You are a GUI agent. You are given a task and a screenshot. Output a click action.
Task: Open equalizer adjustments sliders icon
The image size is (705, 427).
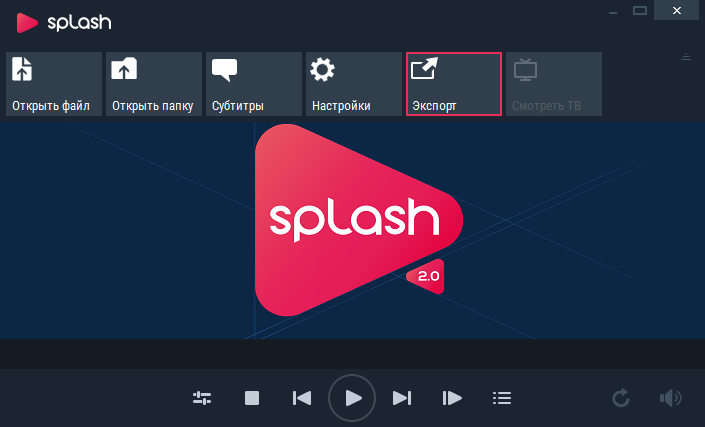click(202, 398)
